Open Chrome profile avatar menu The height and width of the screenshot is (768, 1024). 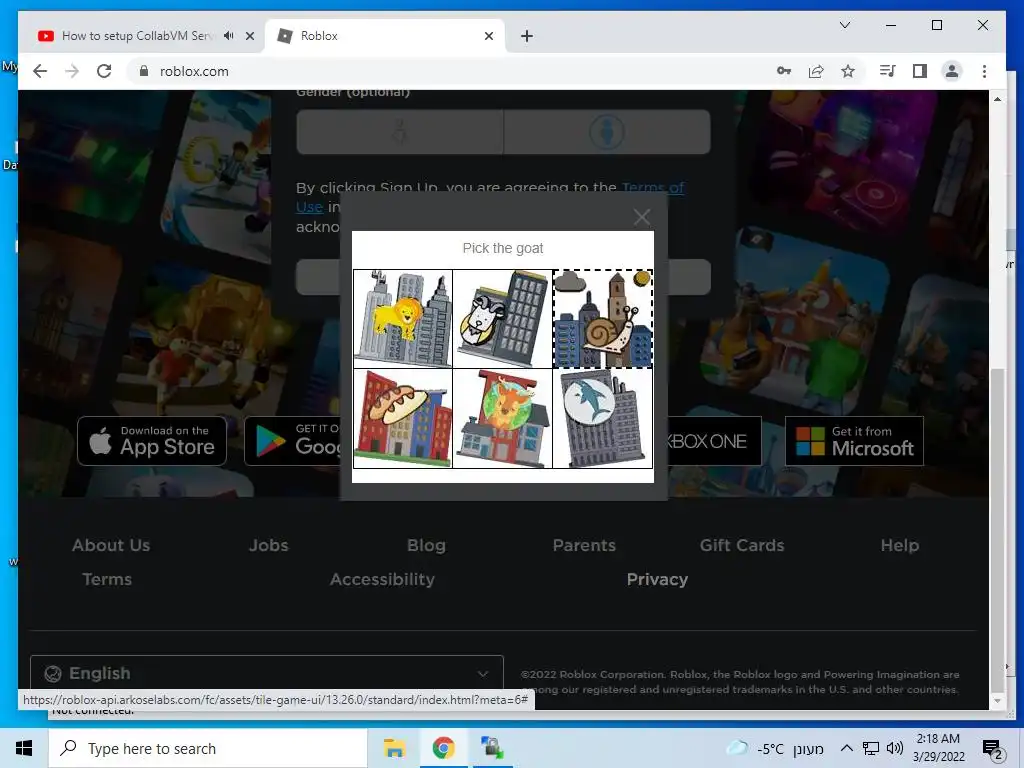coord(952,71)
